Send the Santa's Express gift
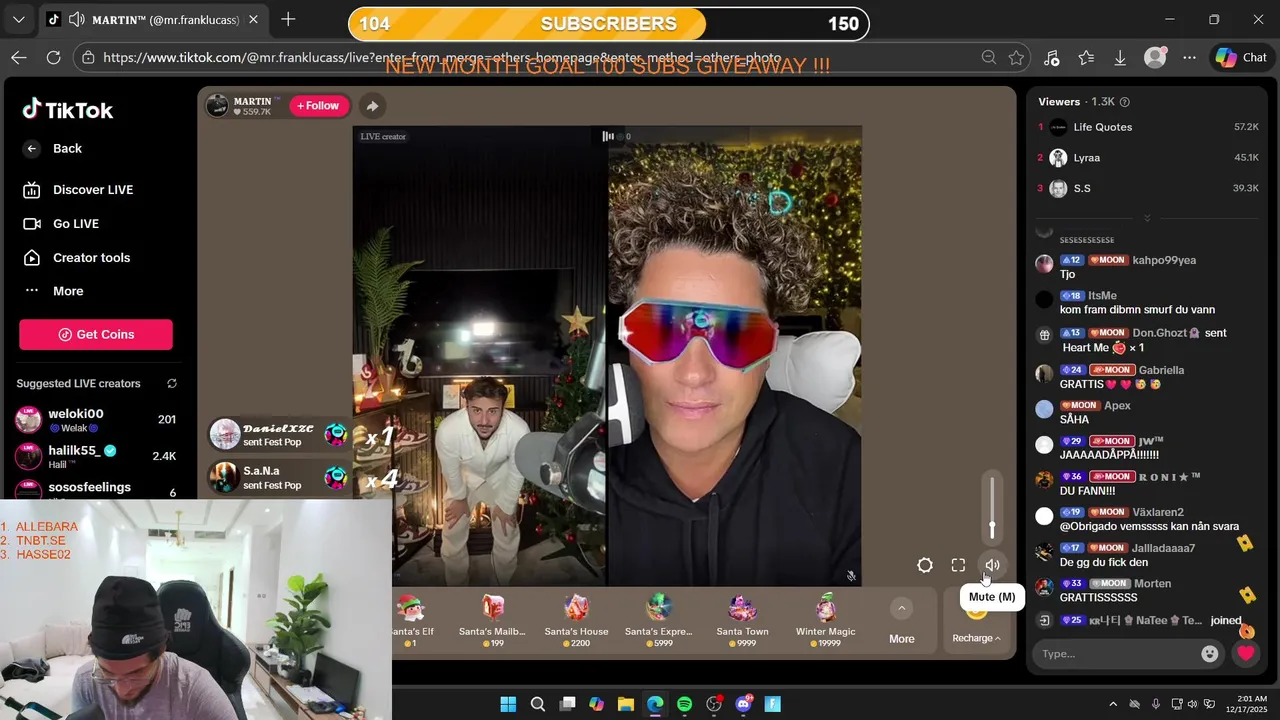This screenshot has height=720, width=1280. [x=658, y=620]
